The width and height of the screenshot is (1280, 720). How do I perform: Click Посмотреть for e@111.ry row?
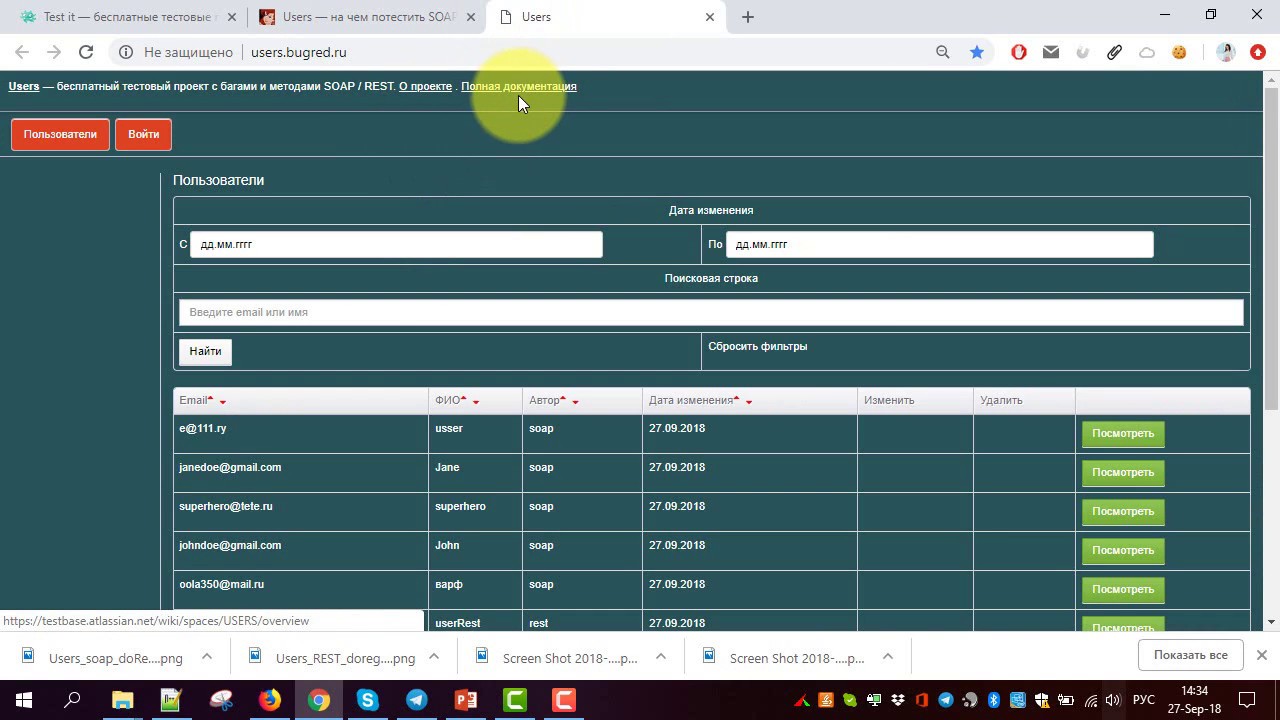1123,434
